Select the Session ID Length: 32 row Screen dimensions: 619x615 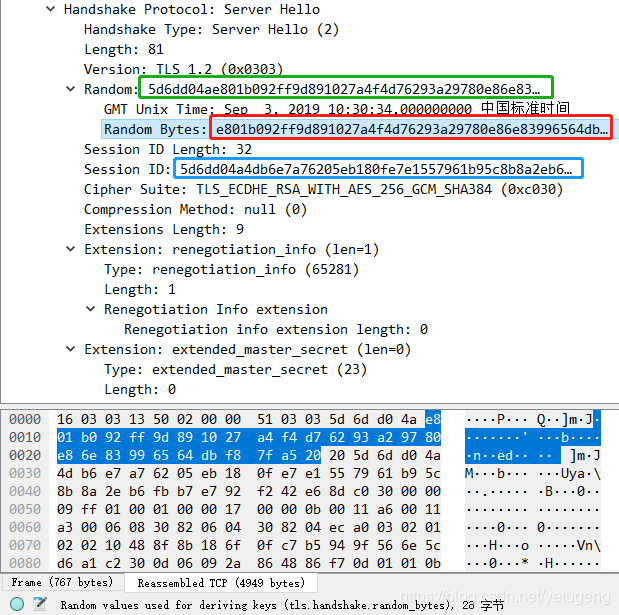168,150
